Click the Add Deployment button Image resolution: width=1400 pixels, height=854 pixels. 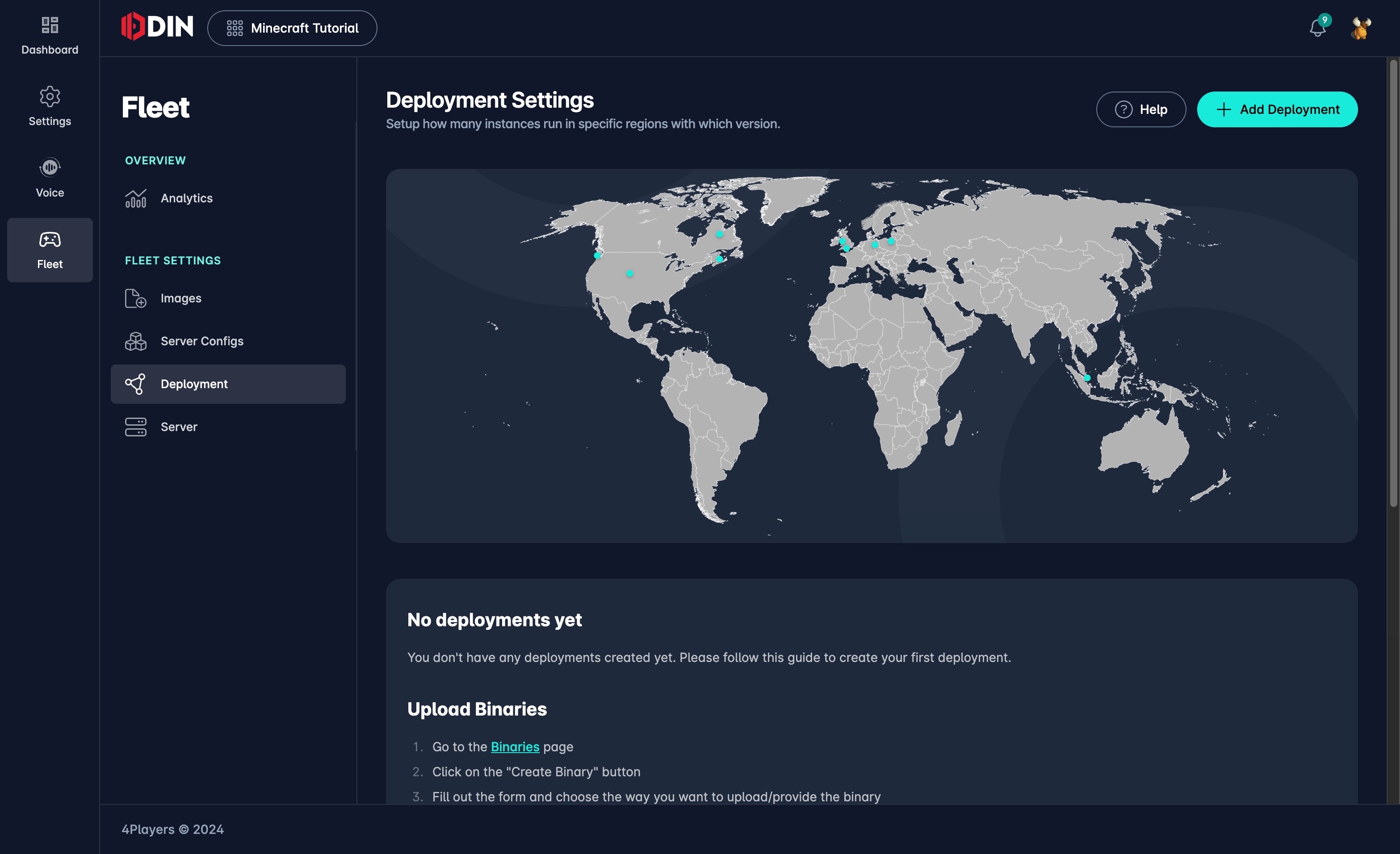(1277, 109)
